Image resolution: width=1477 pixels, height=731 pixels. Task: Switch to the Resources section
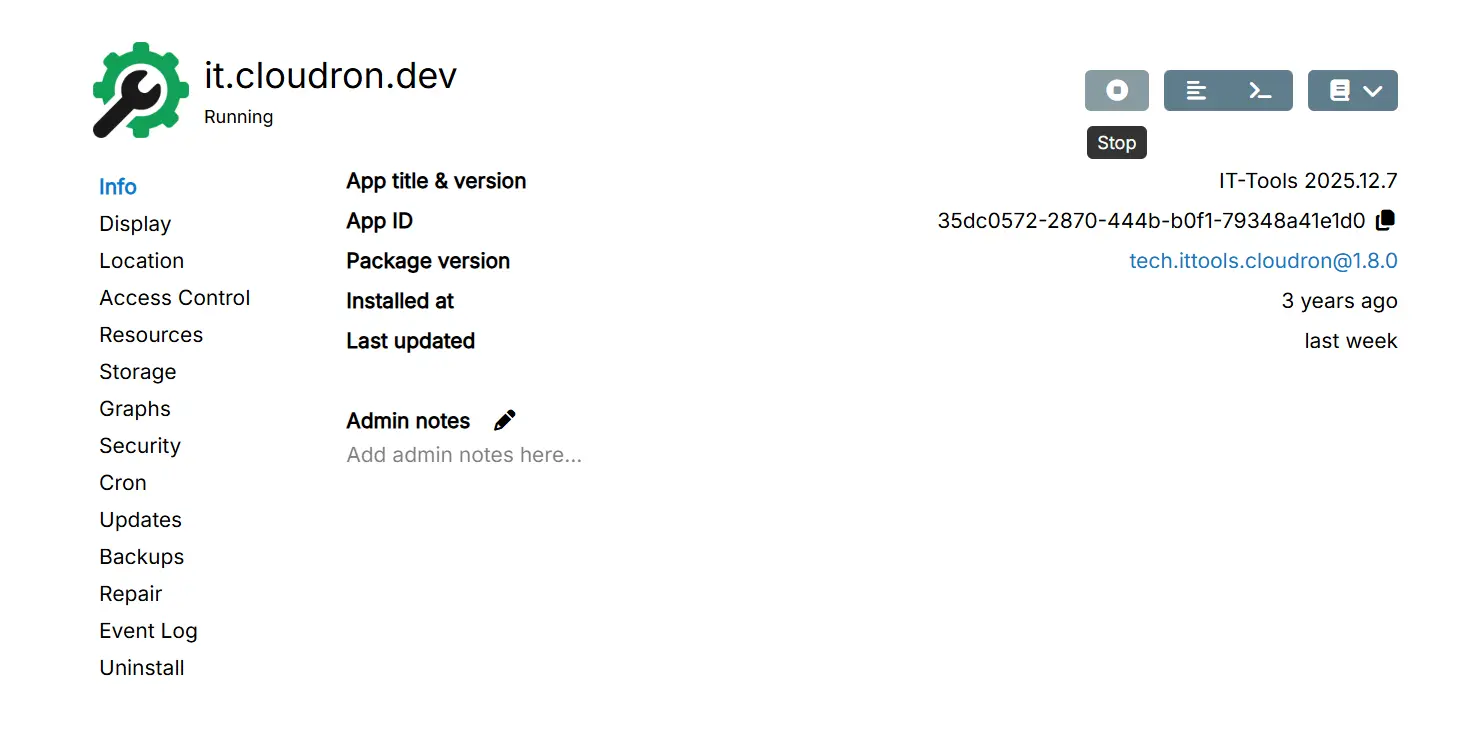[151, 335]
